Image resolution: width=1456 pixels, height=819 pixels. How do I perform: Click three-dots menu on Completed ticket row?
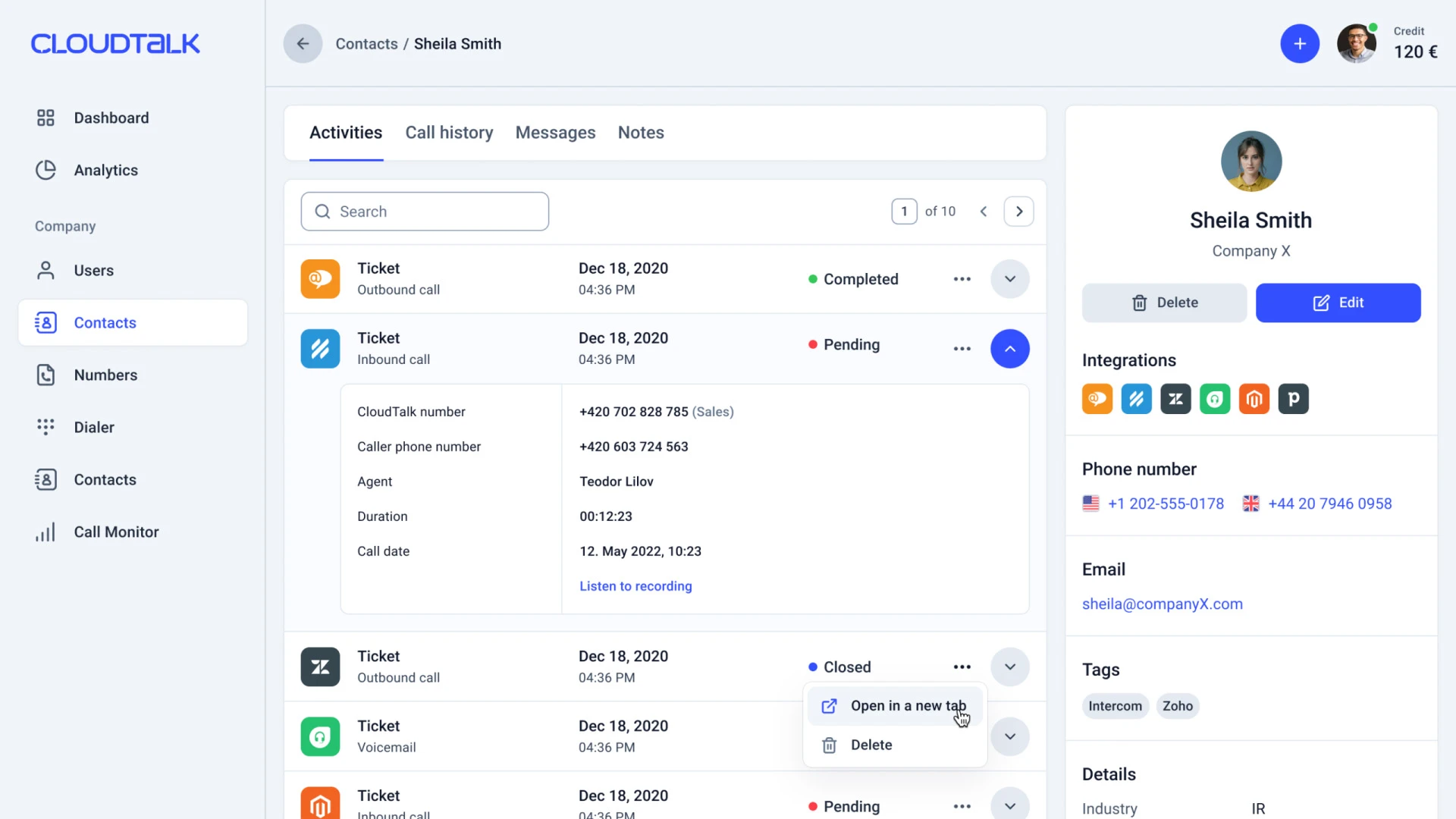coord(962,279)
